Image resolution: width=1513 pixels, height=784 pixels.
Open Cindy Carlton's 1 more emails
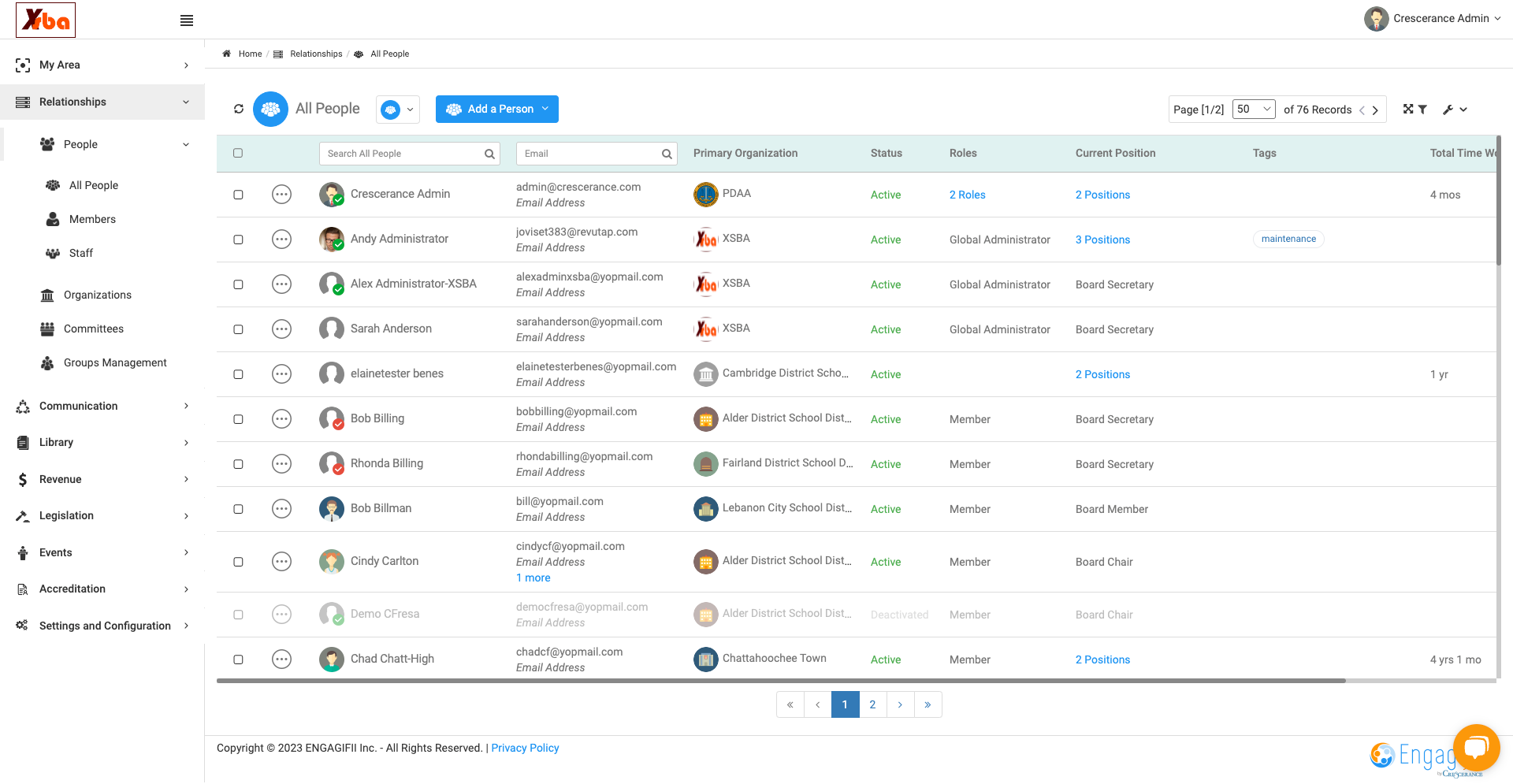pyautogui.click(x=533, y=578)
